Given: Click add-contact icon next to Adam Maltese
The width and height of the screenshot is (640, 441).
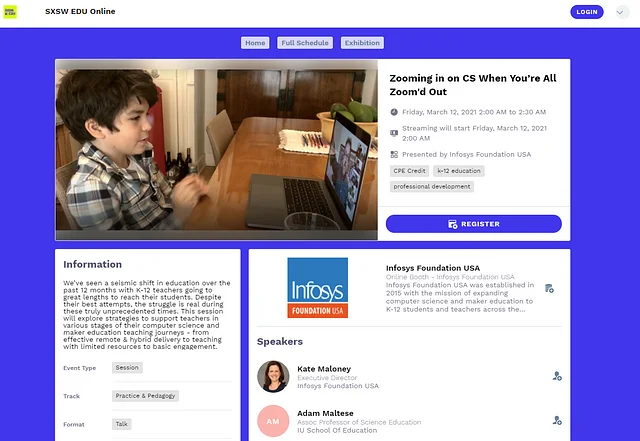Looking at the screenshot, I should pos(557,421).
